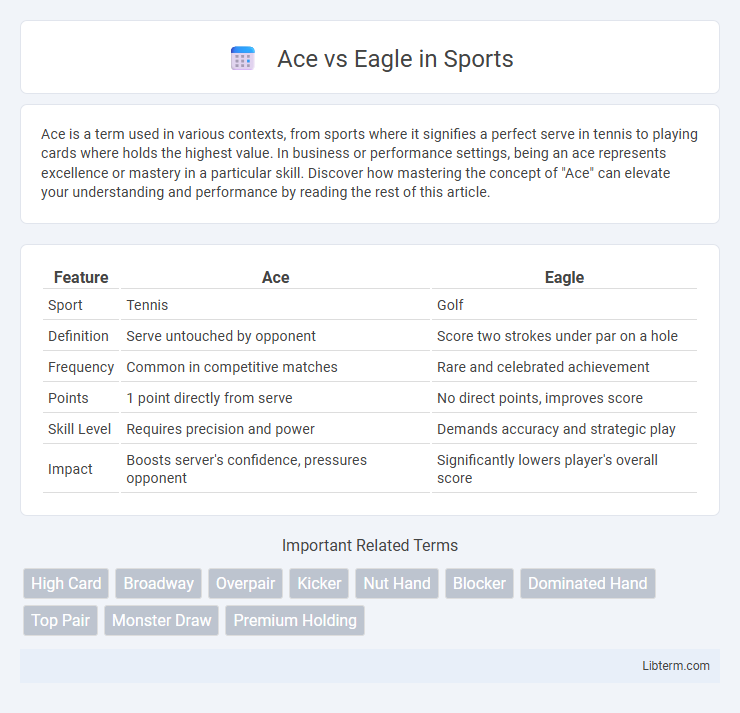Click the 'Frequency' row label
Screen dimensions: 740x713
click(x=81, y=367)
